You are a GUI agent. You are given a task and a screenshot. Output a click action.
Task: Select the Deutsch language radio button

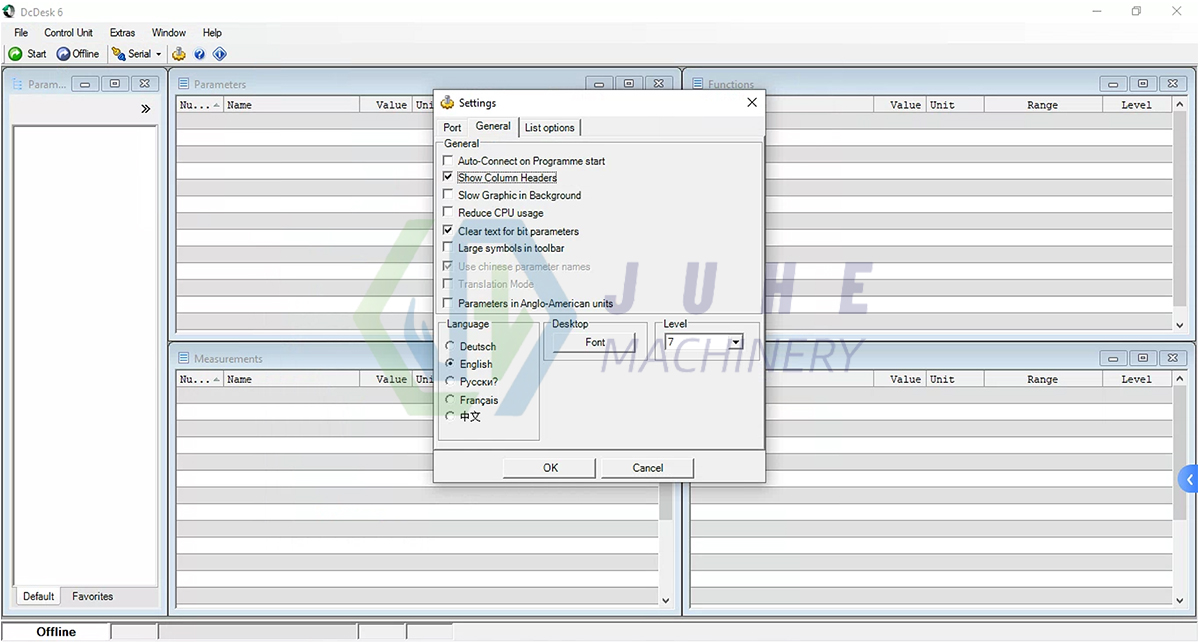click(450, 346)
